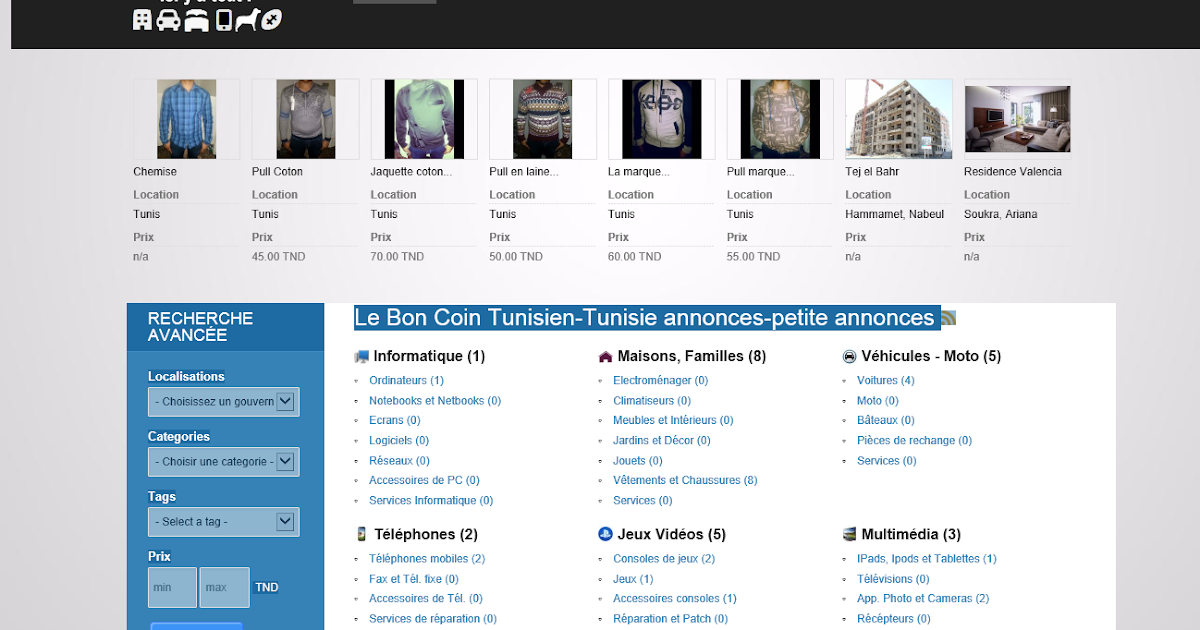Open App. Photo et Cameras (2) link

tap(923, 598)
